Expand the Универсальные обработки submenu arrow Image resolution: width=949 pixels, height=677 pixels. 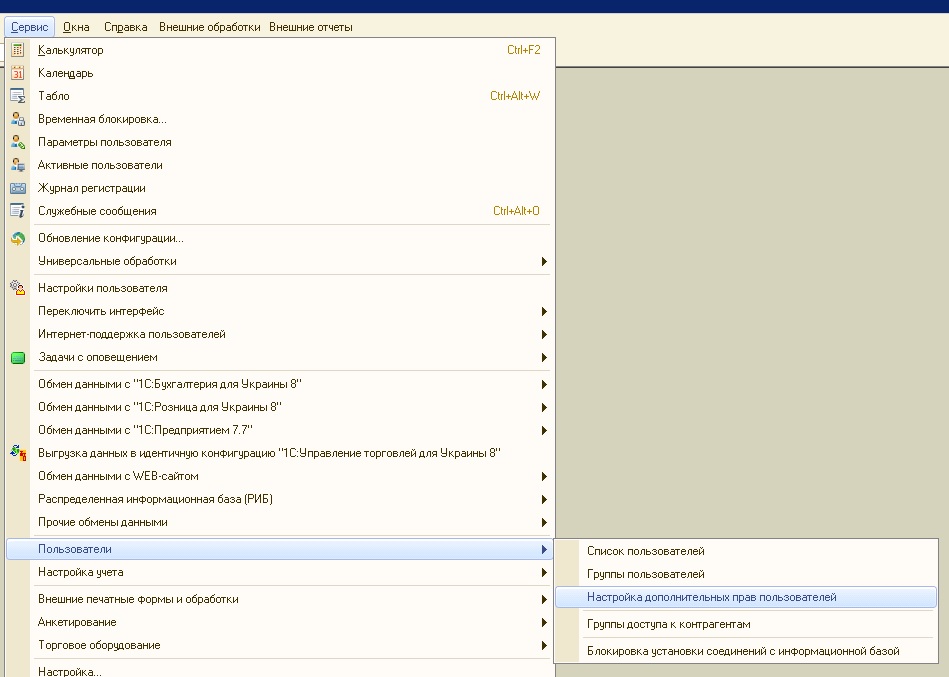(x=544, y=261)
